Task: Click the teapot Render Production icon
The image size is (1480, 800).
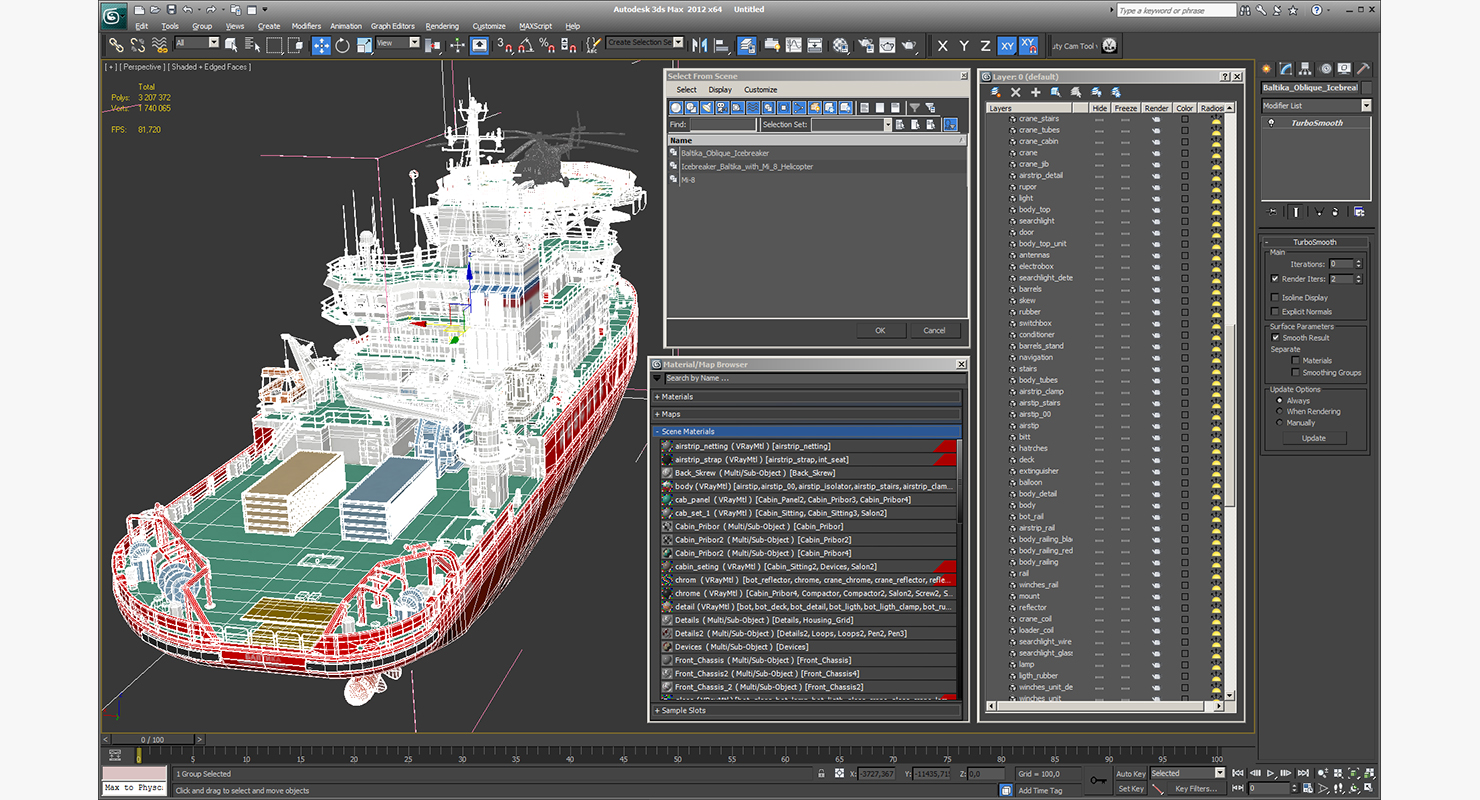Action: point(909,45)
